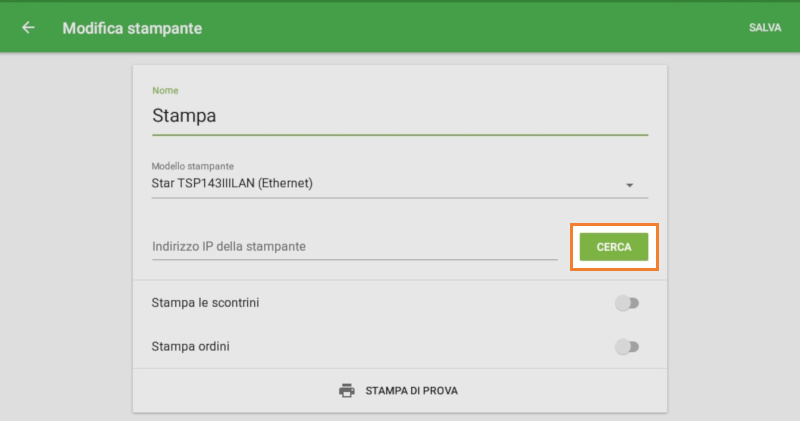
Task: Click the green underline beneath the Nome field
Action: pos(400,134)
